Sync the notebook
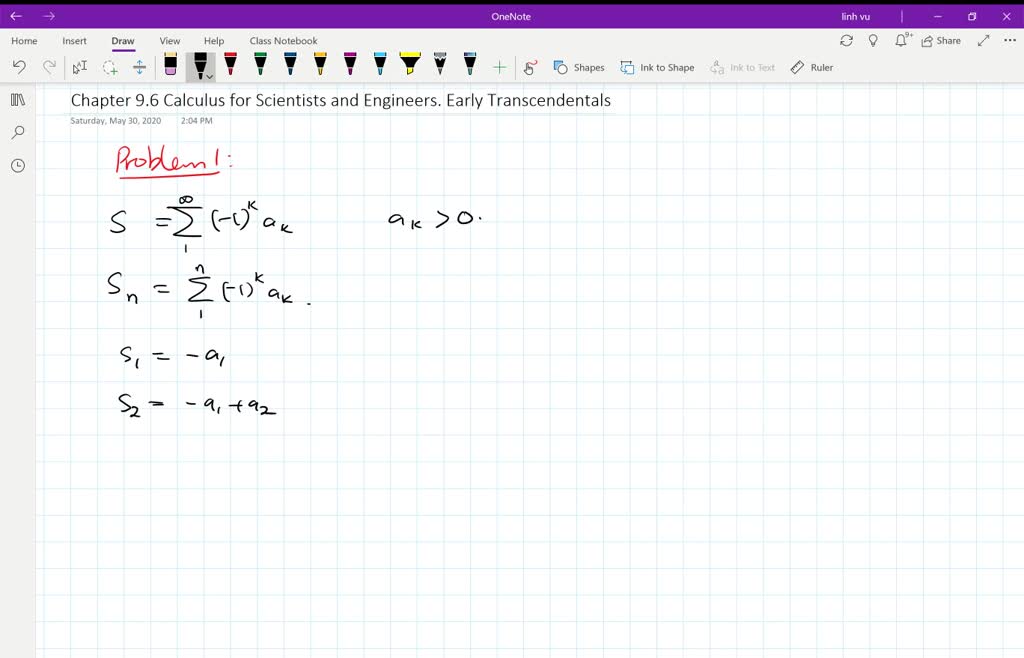The image size is (1024, 658). pos(847,40)
